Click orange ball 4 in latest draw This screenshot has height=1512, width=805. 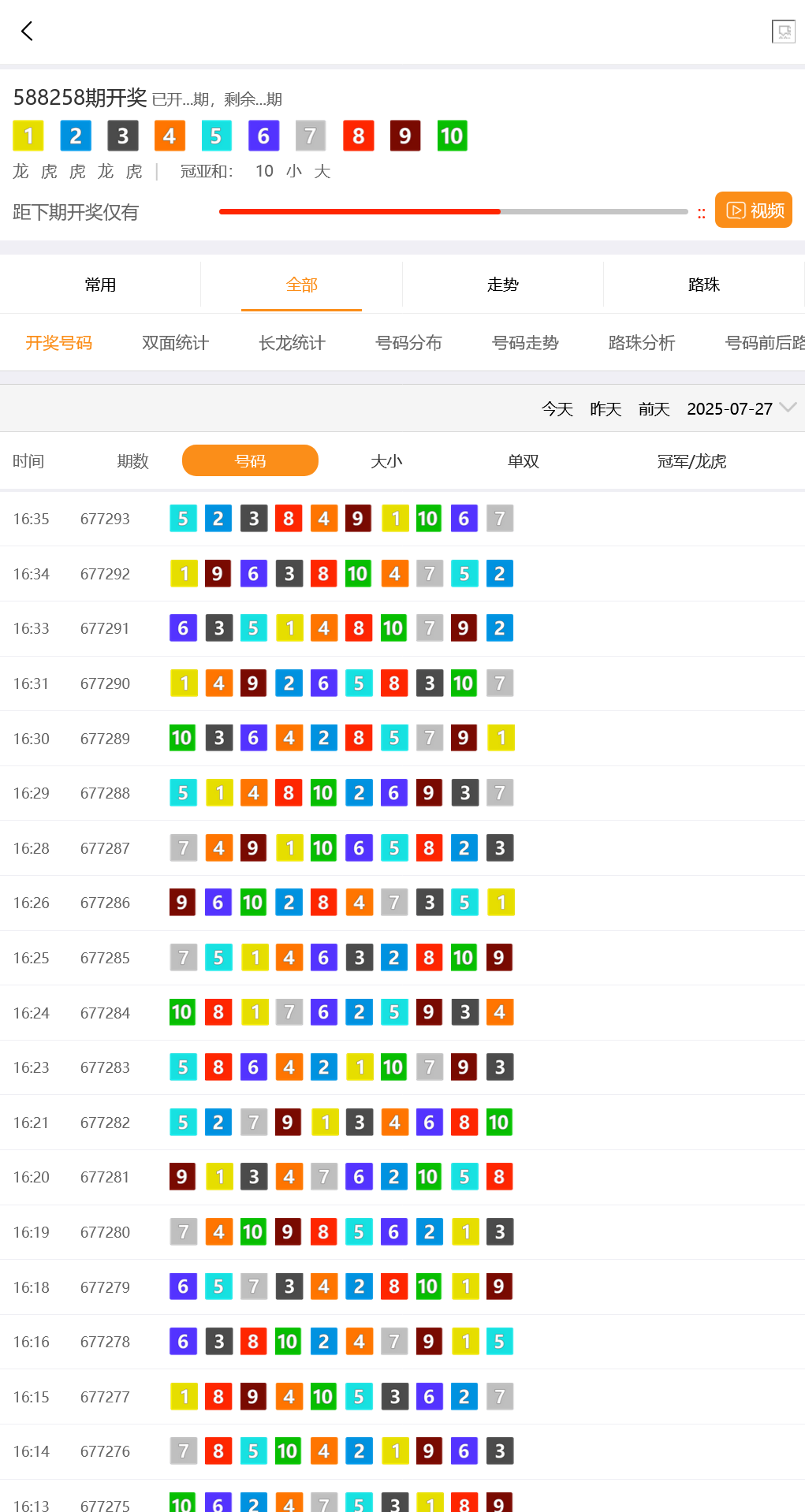[x=170, y=136]
